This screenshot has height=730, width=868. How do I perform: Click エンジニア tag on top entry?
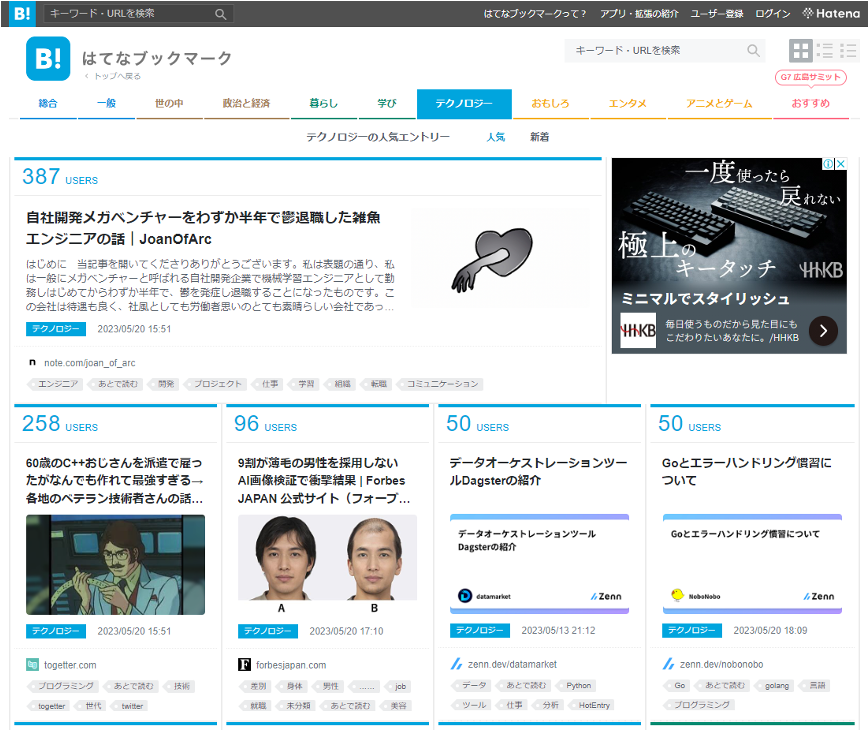(x=55, y=384)
